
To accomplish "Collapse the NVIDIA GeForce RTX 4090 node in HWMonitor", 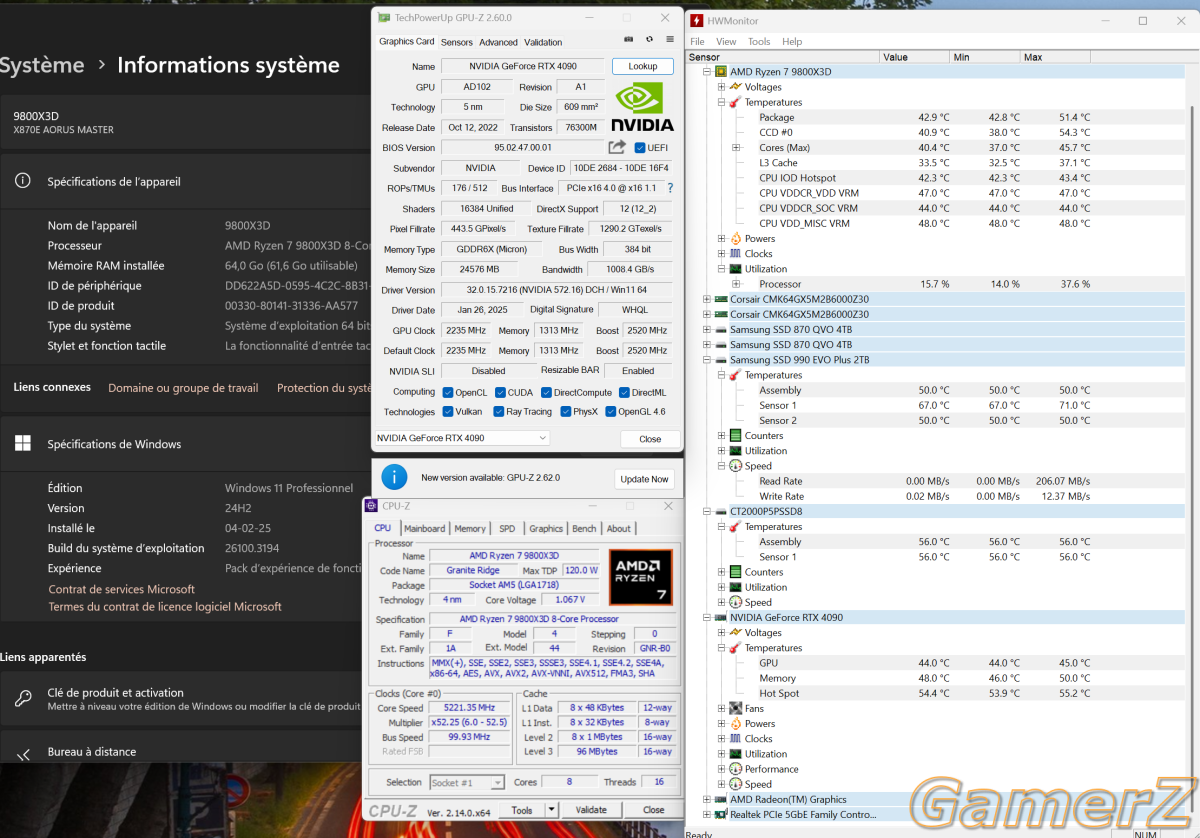I will [707, 617].
